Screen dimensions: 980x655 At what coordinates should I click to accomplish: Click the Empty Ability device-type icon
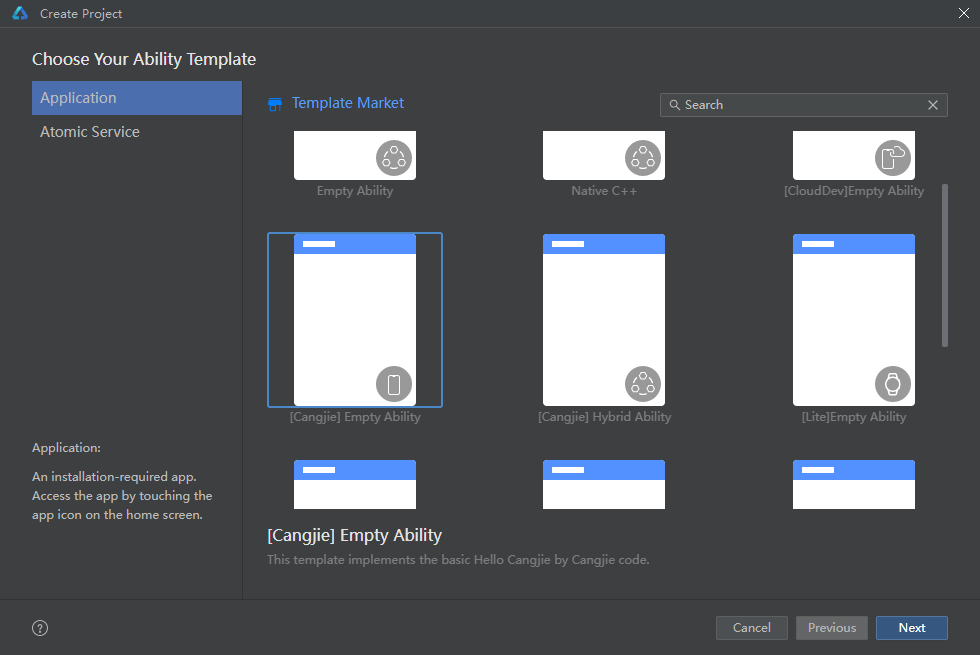click(394, 158)
